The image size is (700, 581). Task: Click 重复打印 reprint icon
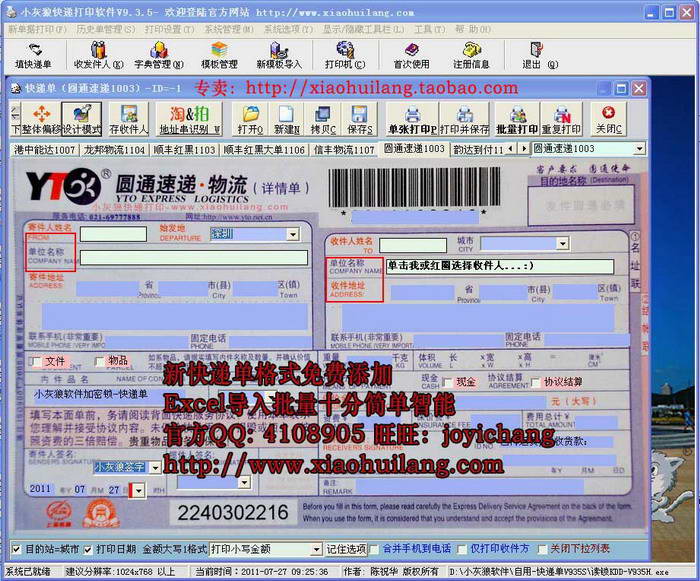point(562,119)
